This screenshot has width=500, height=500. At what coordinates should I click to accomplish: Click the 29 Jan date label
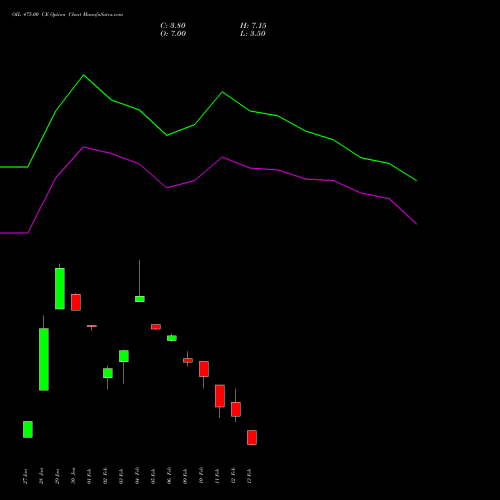point(58,476)
